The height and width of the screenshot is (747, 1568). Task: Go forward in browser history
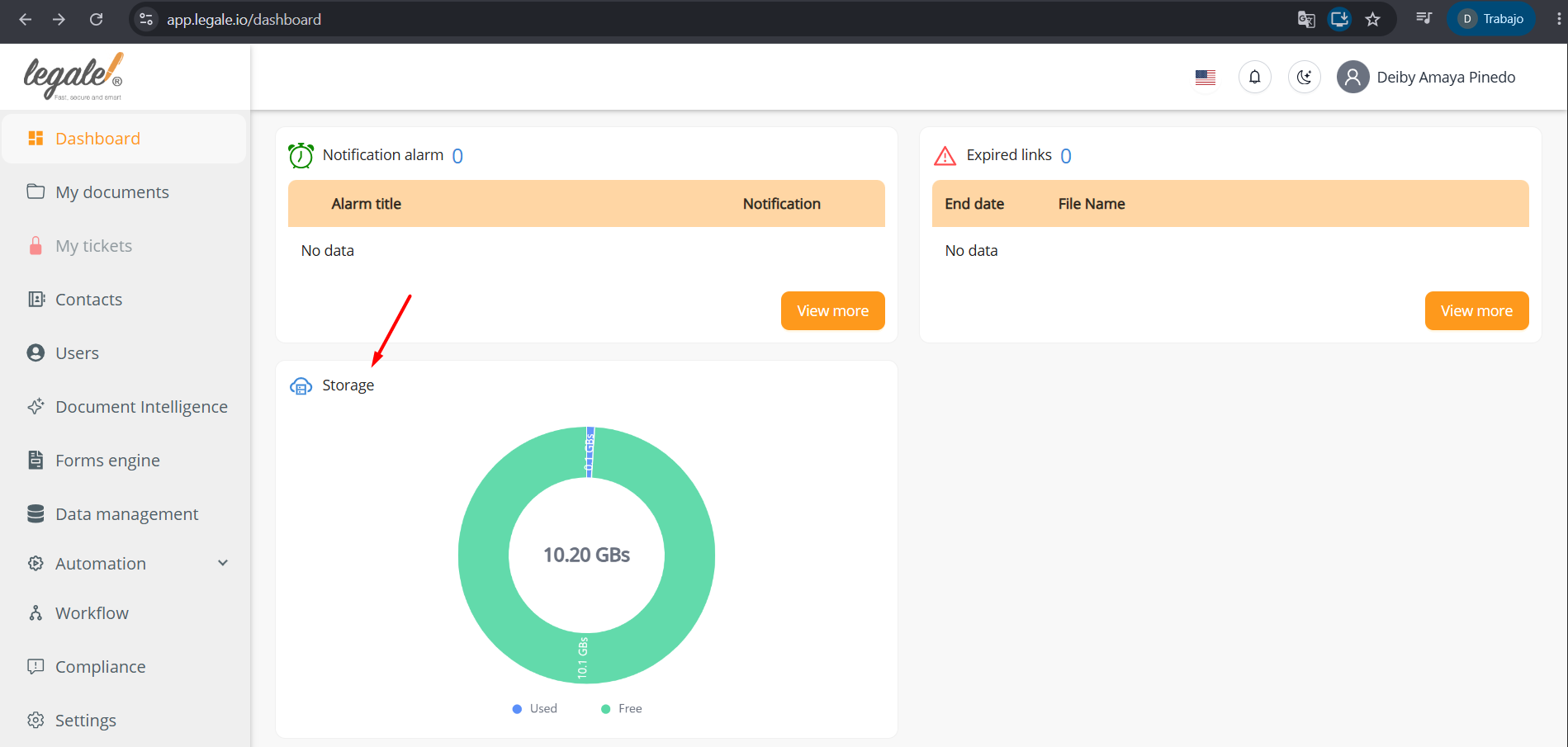(x=59, y=19)
